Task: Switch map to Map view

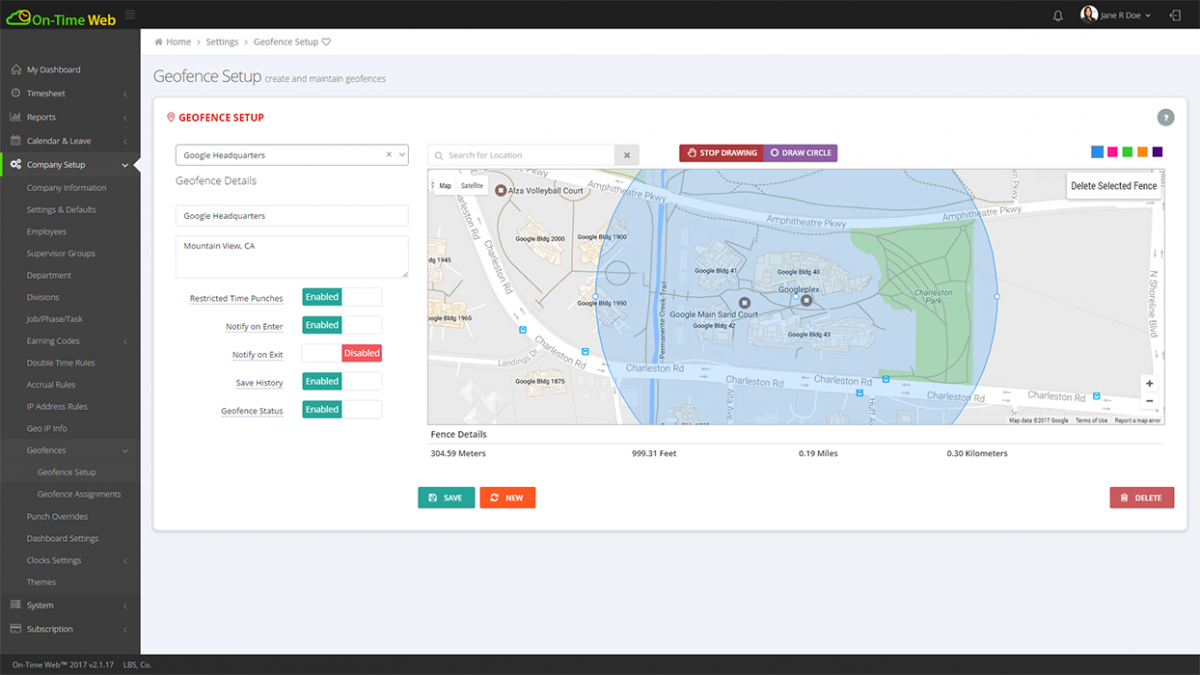Action: click(x=445, y=186)
